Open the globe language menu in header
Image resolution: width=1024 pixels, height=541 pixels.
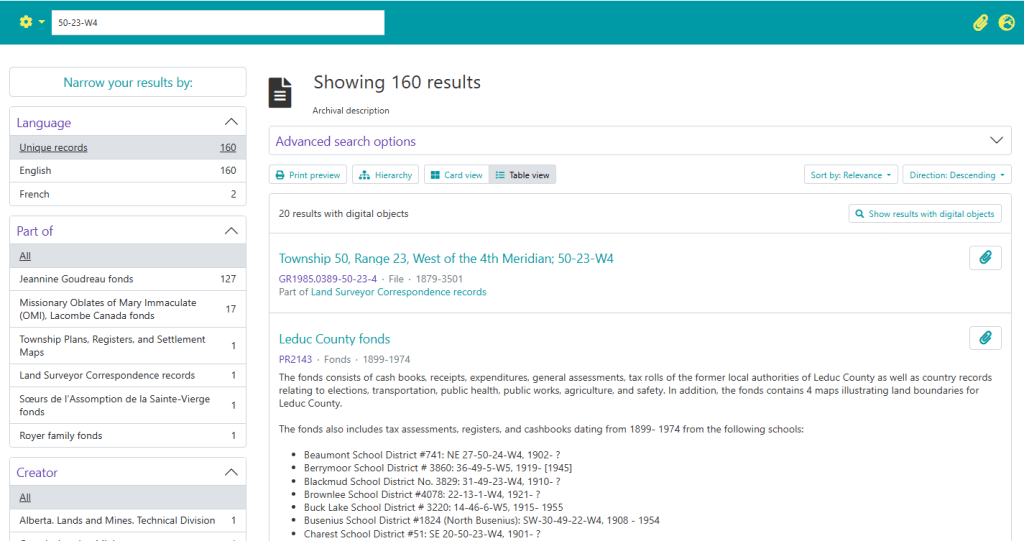click(1006, 23)
